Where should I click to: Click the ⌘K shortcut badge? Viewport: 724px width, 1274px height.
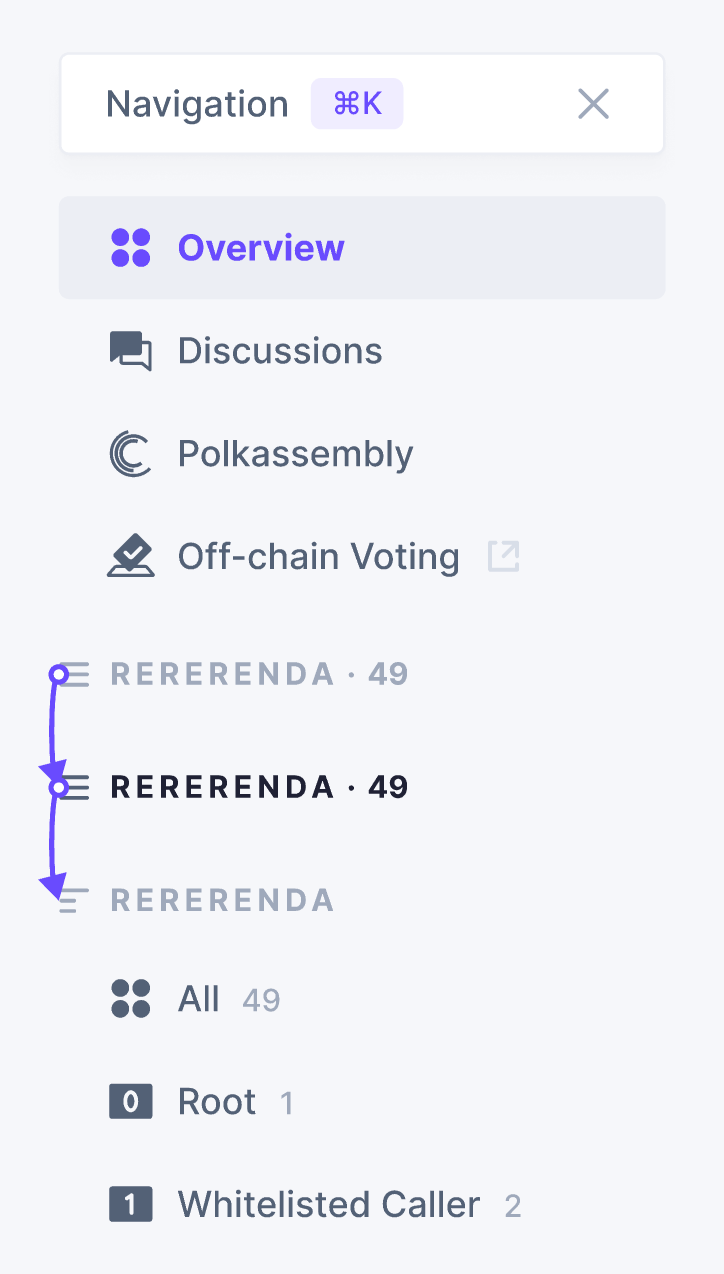pyautogui.click(x=357, y=103)
